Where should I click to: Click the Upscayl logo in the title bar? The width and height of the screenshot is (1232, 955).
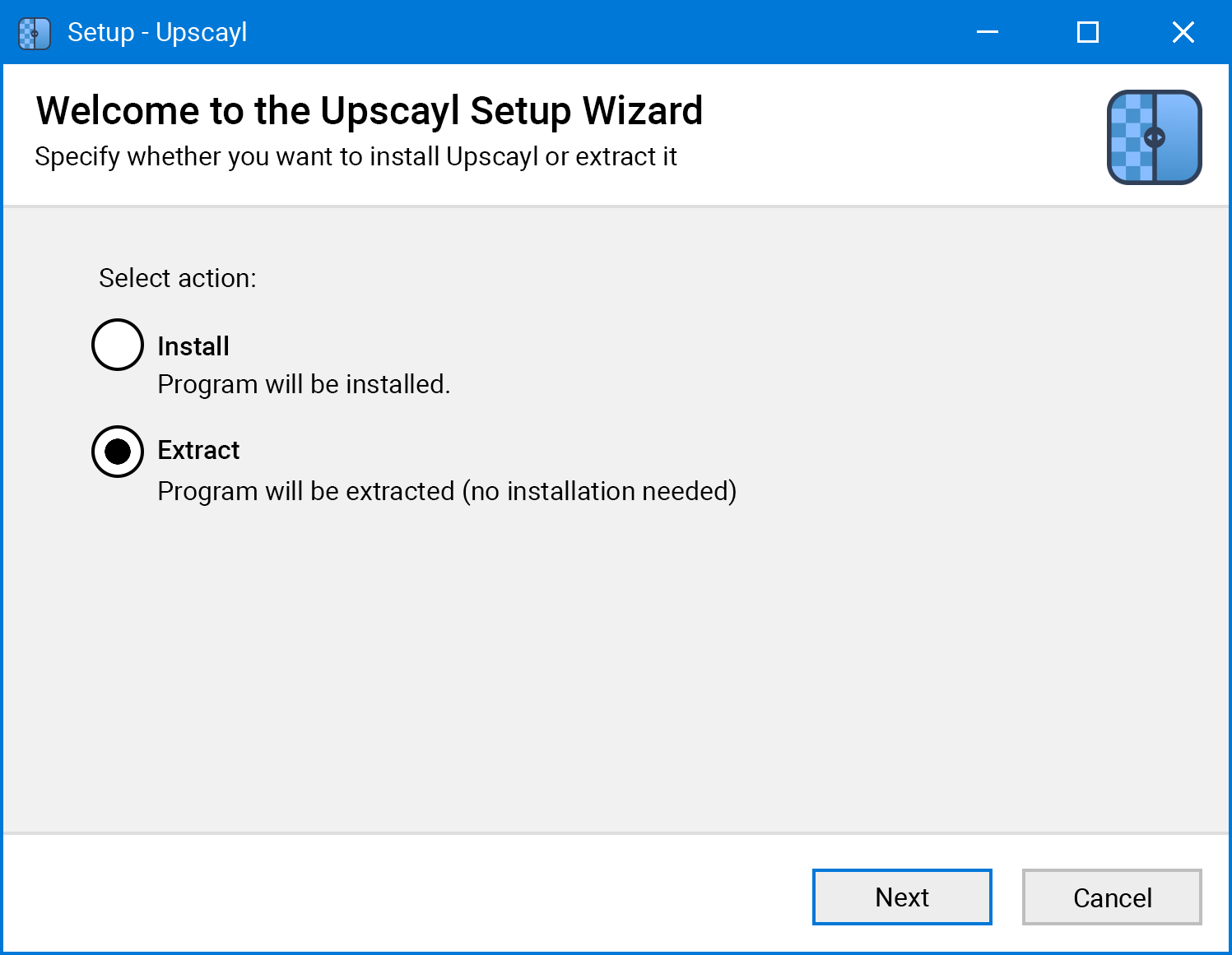click(x=34, y=33)
